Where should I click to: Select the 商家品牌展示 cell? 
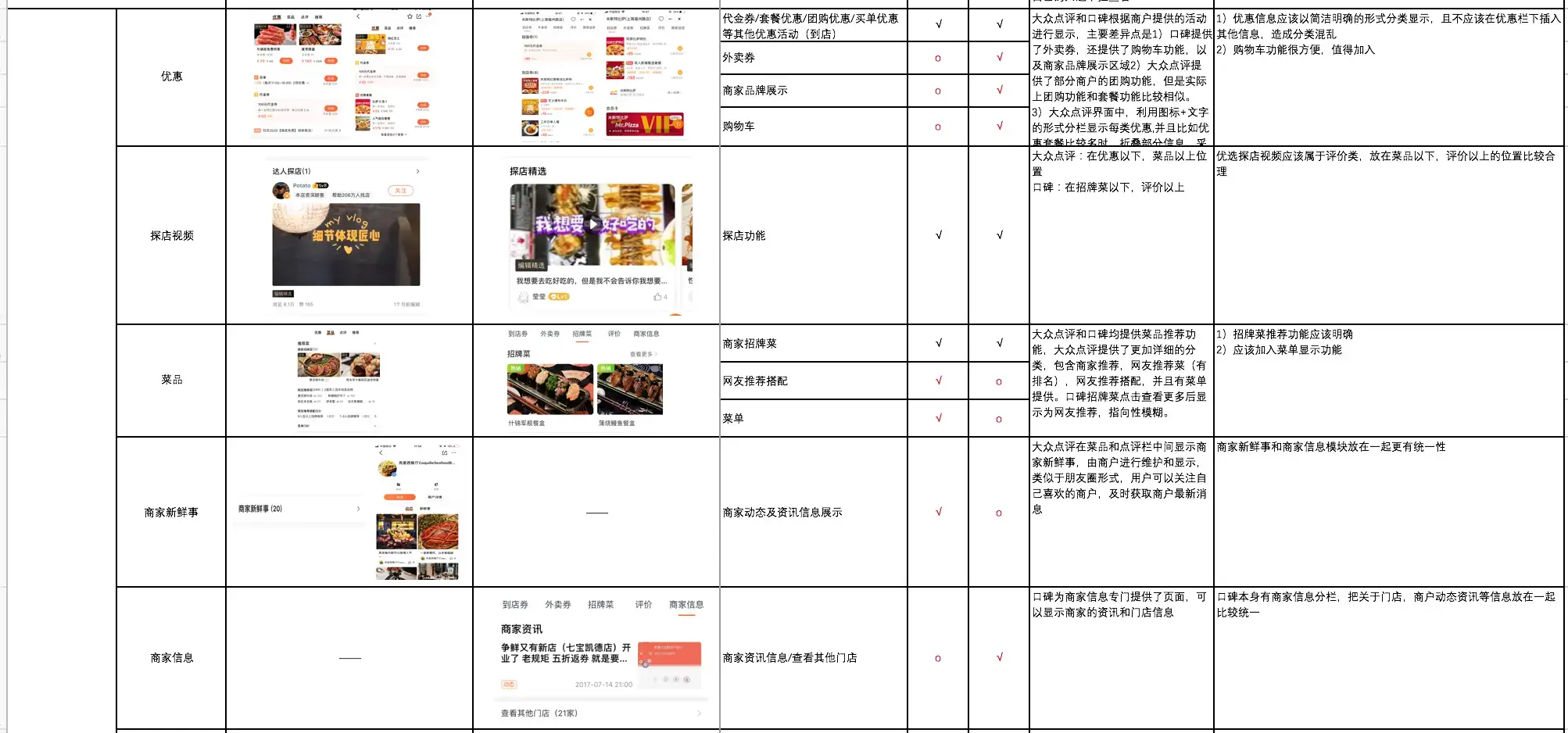click(814, 91)
